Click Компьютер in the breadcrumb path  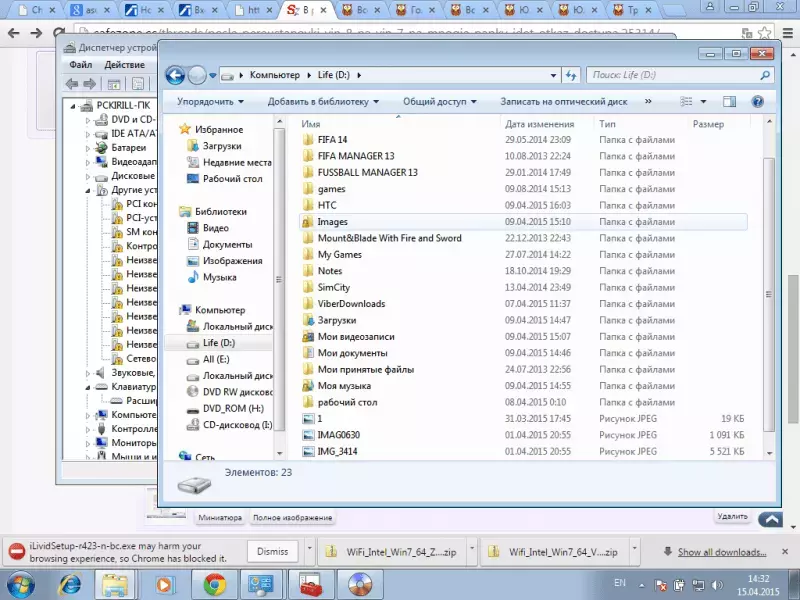point(274,75)
